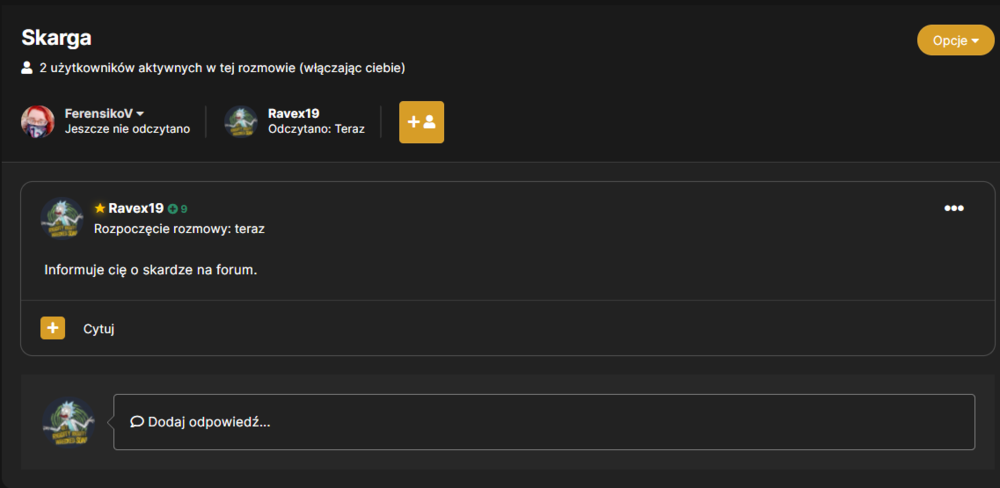Click the gold star icon beside Ravex19
This screenshot has height=488, width=1000.
pos(99,208)
